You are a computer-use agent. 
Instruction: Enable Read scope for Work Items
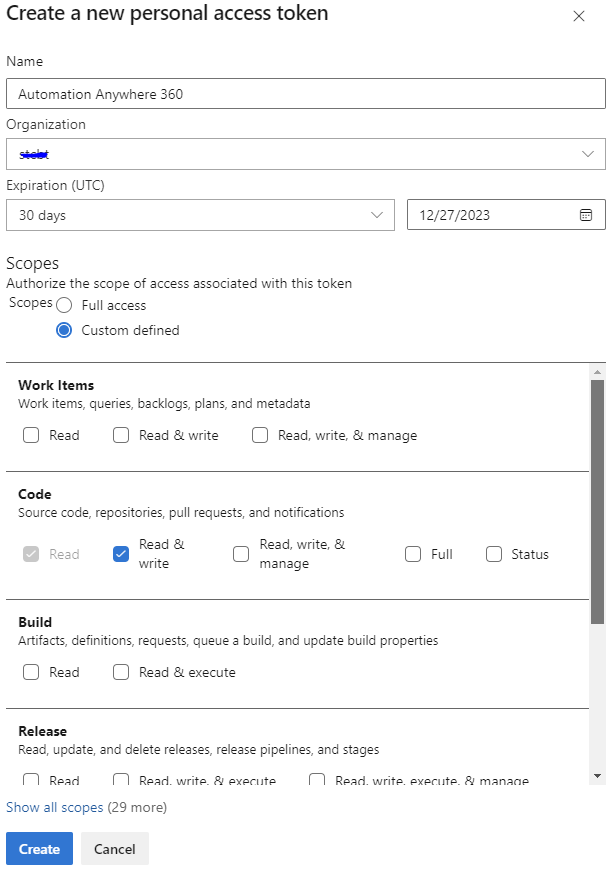click(30, 435)
